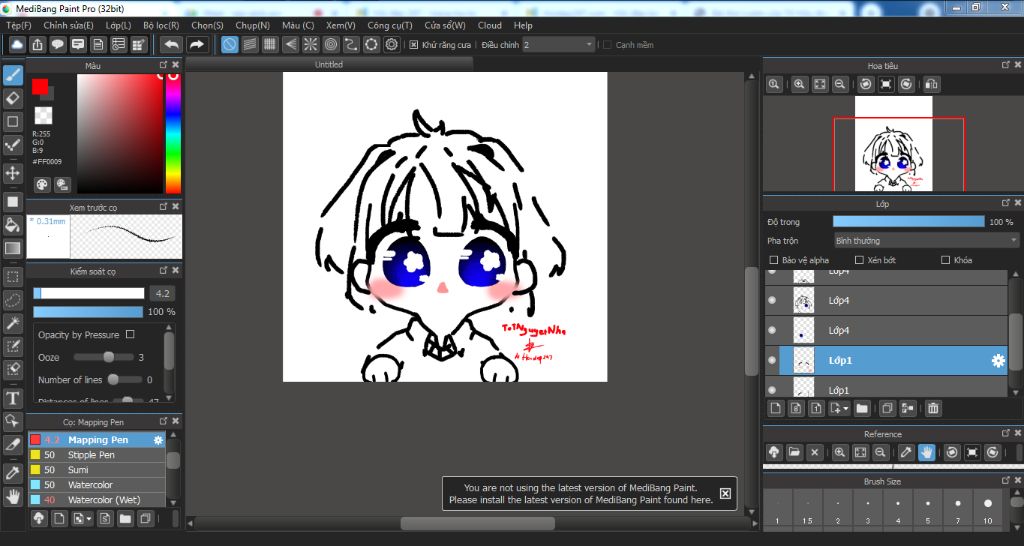1024x546 pixels.
Task: Pop out the Lớp layer panel
Action: pos(1006,204)
